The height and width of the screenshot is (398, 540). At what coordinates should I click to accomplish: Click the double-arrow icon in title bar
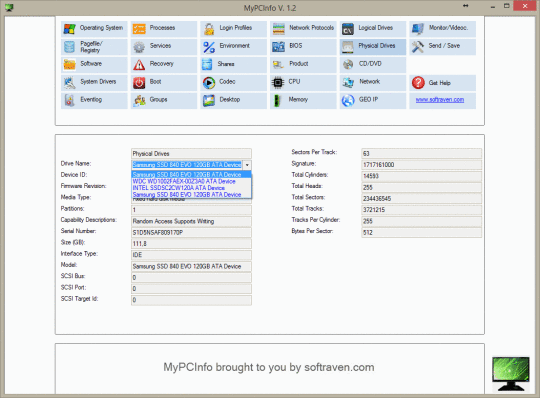[x=466, y=6]
